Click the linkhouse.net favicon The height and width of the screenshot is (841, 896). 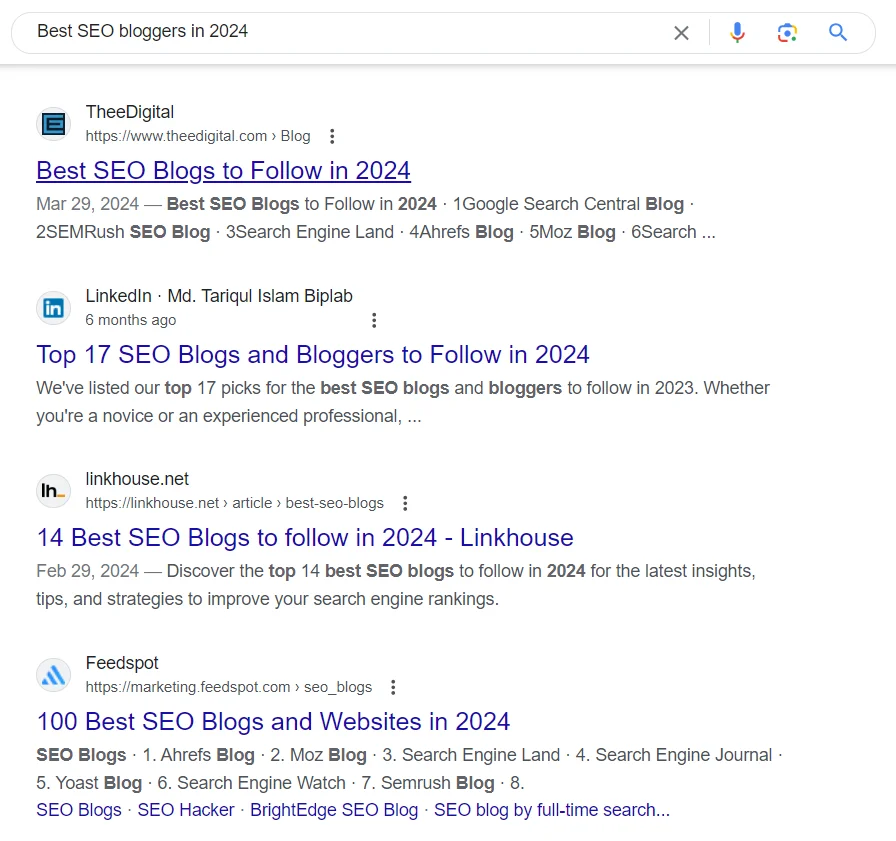coord(54,491)
